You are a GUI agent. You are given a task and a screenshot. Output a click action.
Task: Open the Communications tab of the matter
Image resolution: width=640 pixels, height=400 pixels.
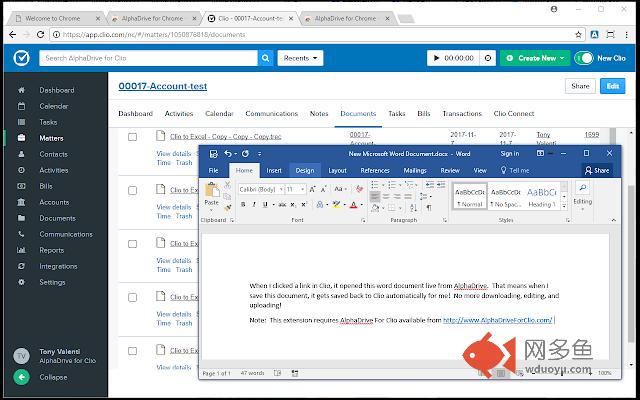point(271,113)
